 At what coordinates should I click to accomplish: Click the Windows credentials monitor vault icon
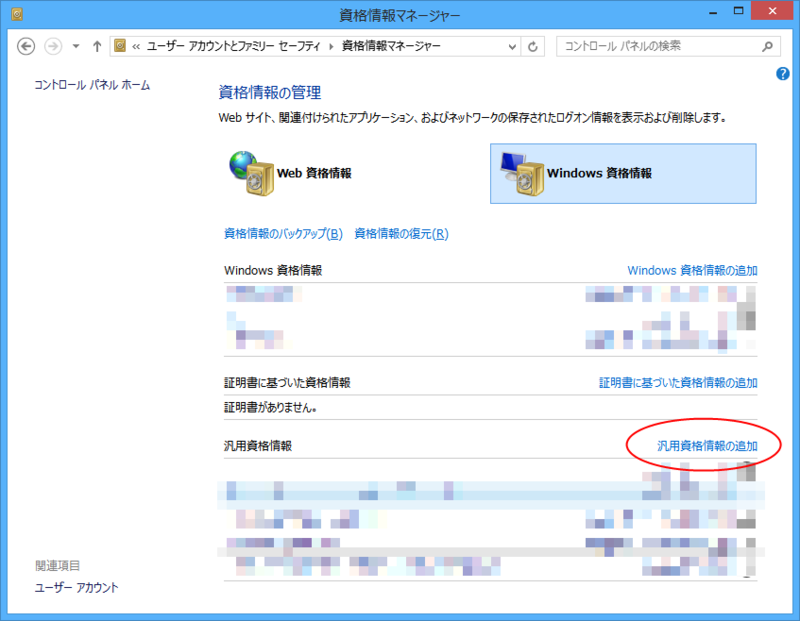tap(522, 173)
